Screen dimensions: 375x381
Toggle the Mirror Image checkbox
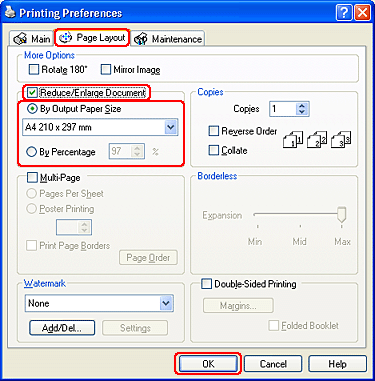click(105, 70)
